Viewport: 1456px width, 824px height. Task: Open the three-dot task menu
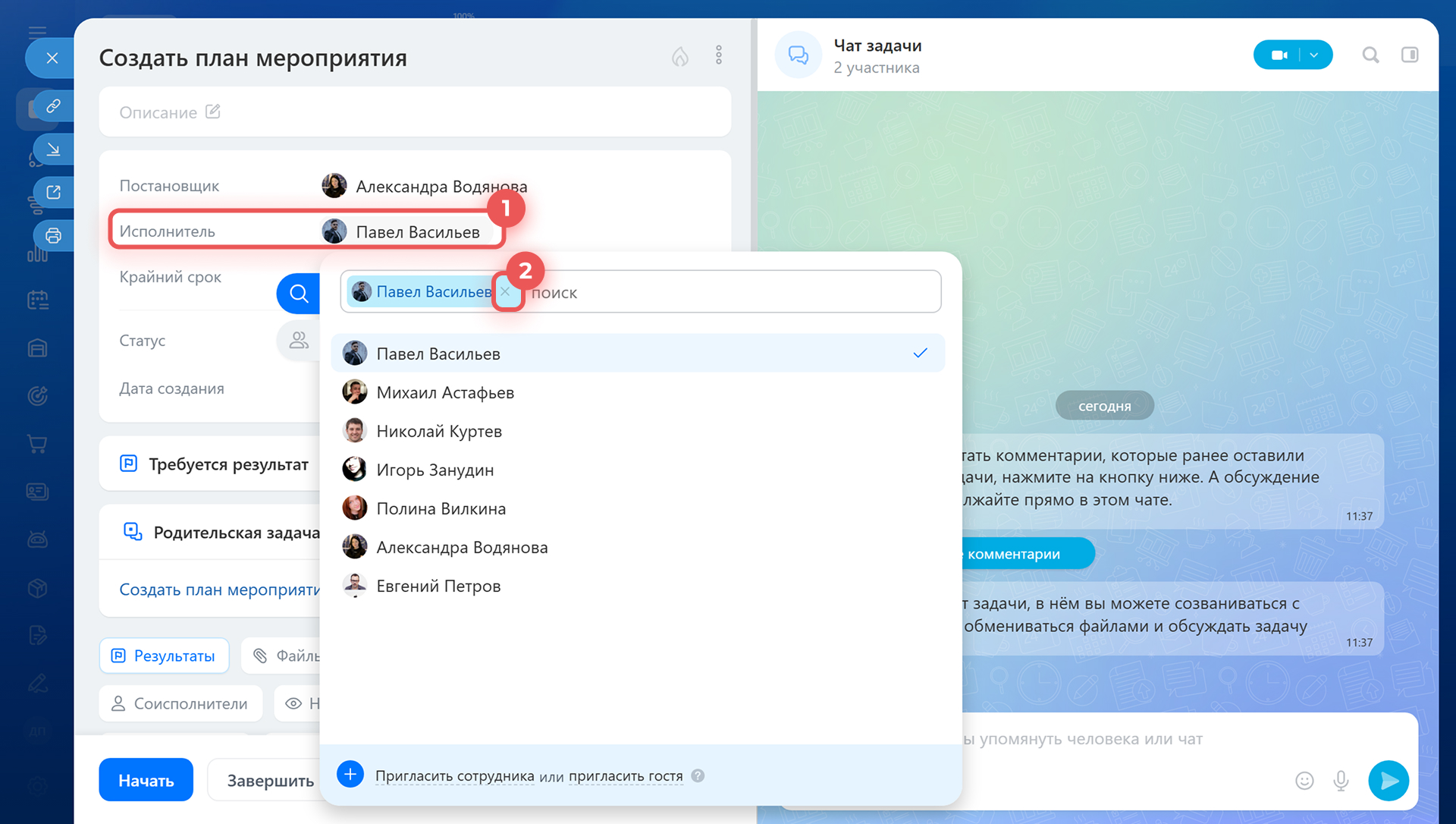tap(718, 55)
